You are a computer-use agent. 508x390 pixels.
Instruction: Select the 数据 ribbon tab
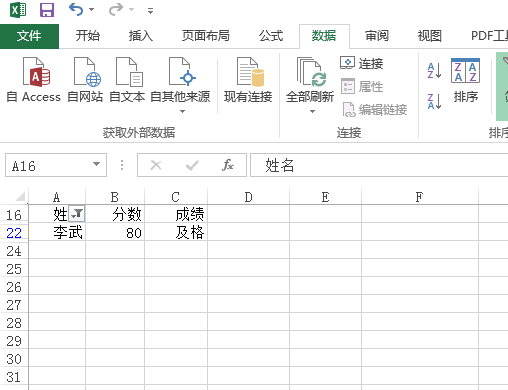tap(324, 36)
